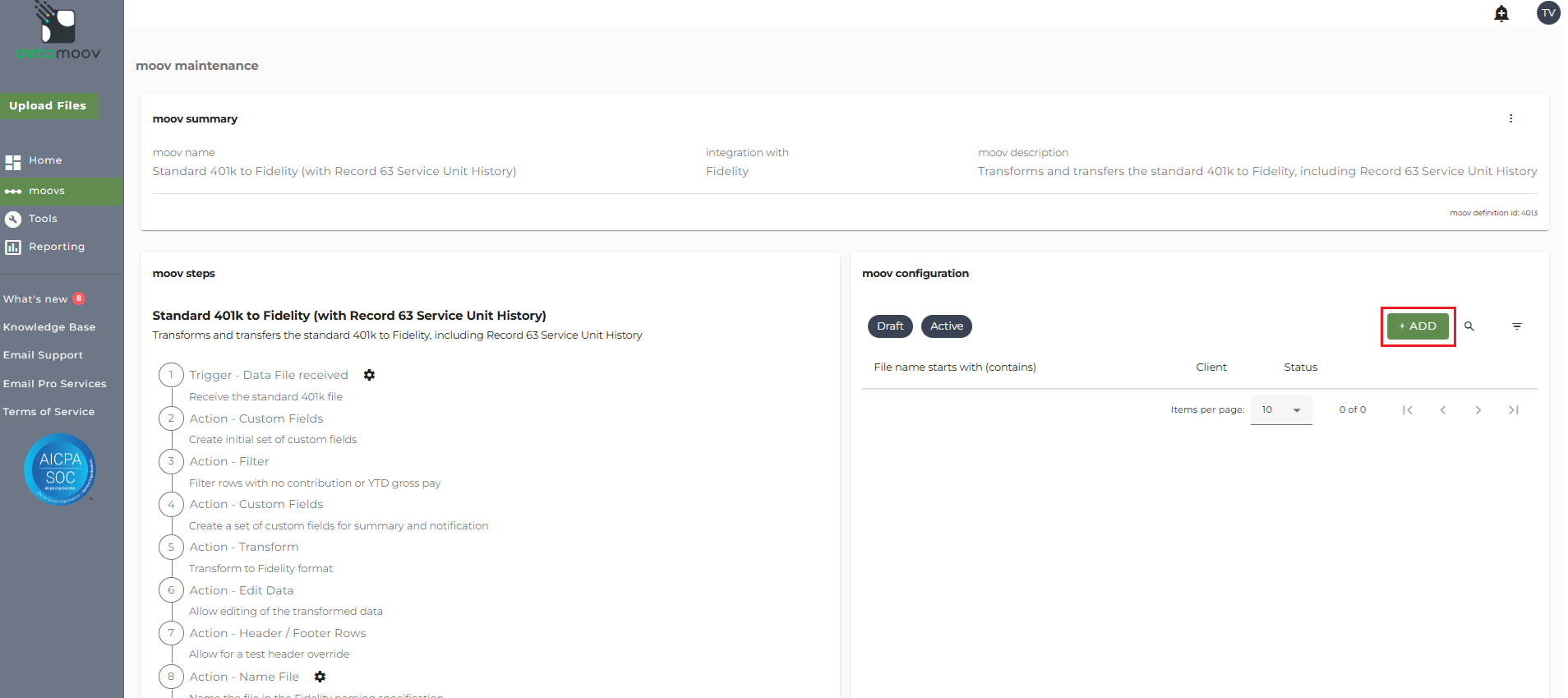The image size is (1568, 698).
Task: Click the moov definition id 4013 text
Action: (x=1493, y=213)
